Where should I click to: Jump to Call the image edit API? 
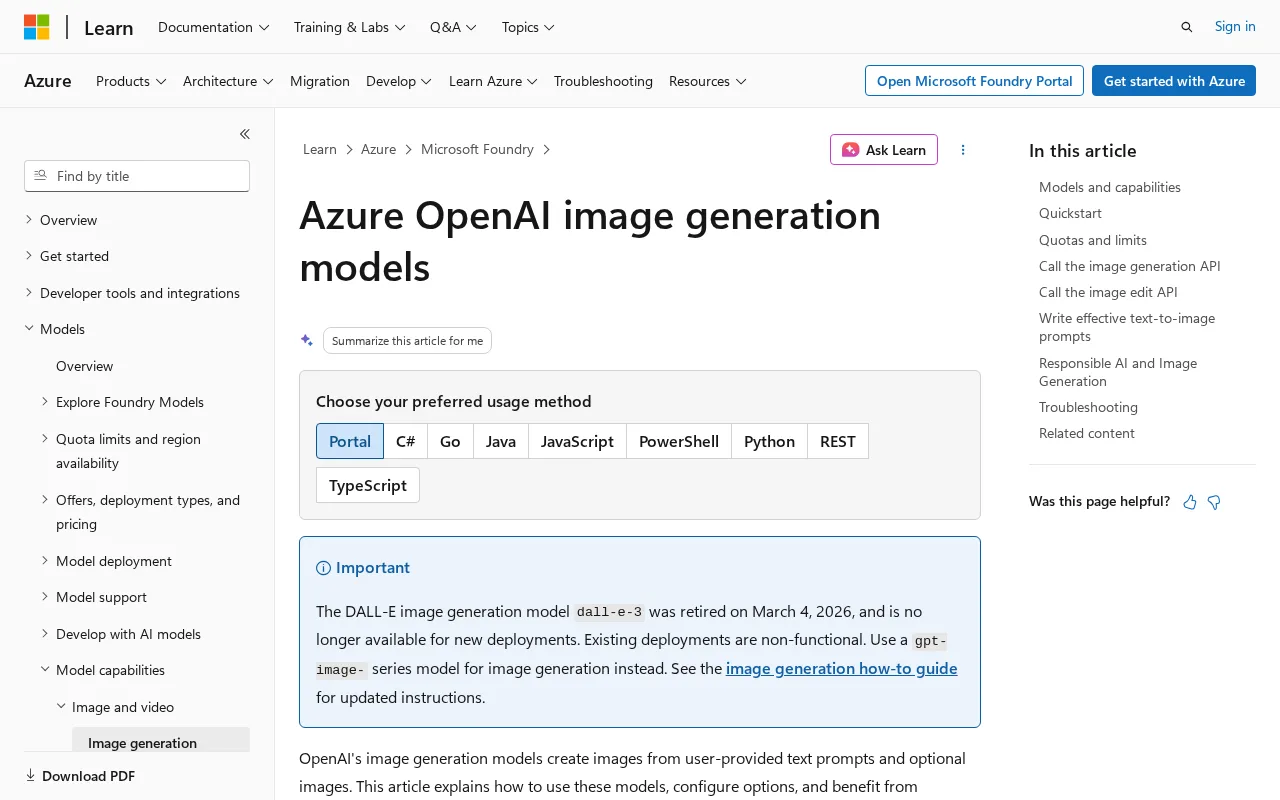pos(1108,292)
